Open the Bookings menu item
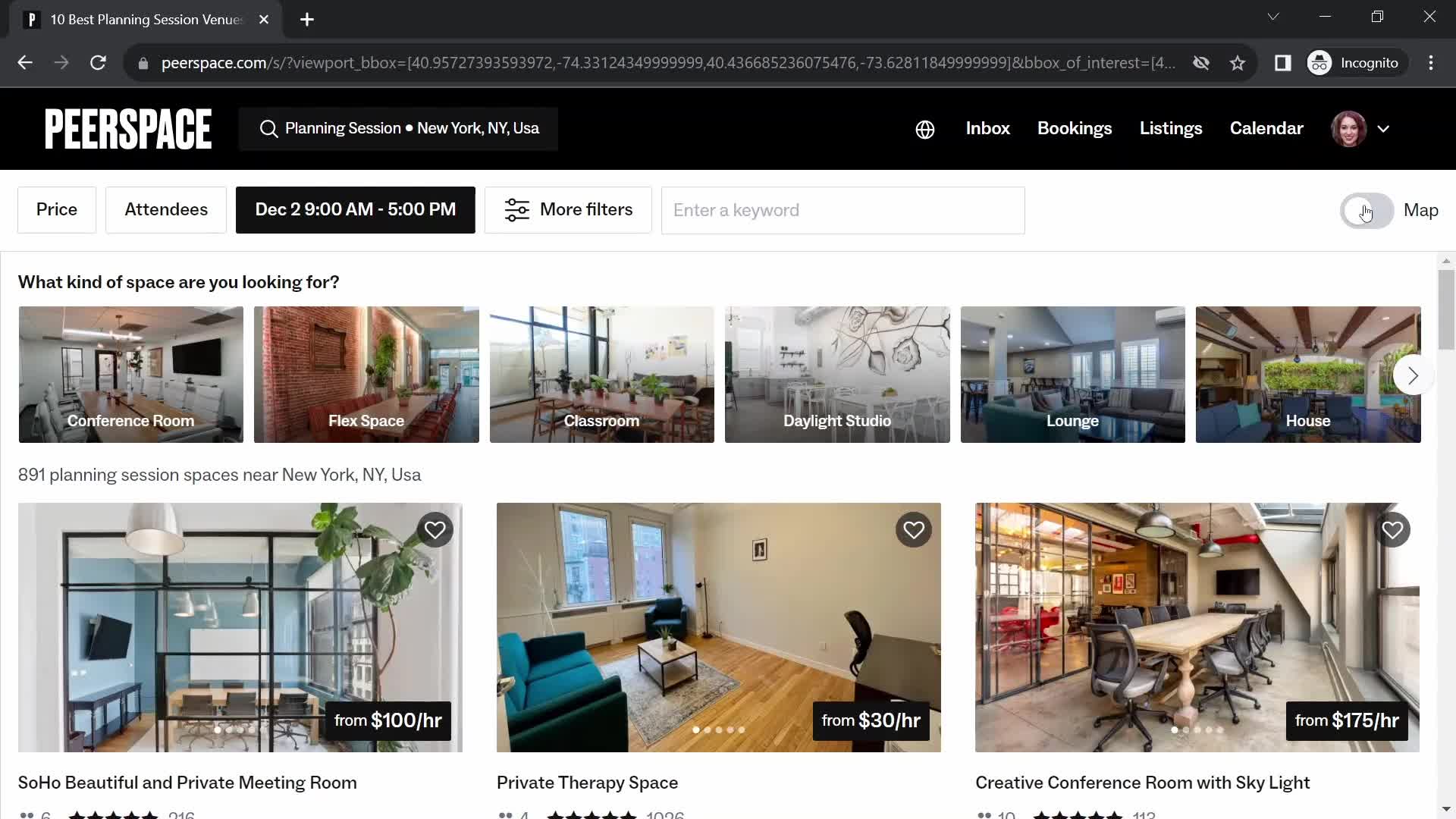This screenshot has width=1456, height=819. click(x=1075, y=128)
